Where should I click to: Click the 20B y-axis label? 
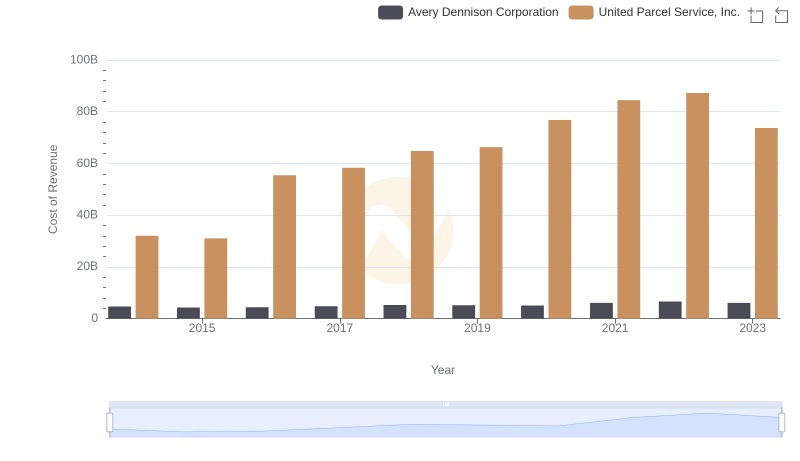point(87,266)
